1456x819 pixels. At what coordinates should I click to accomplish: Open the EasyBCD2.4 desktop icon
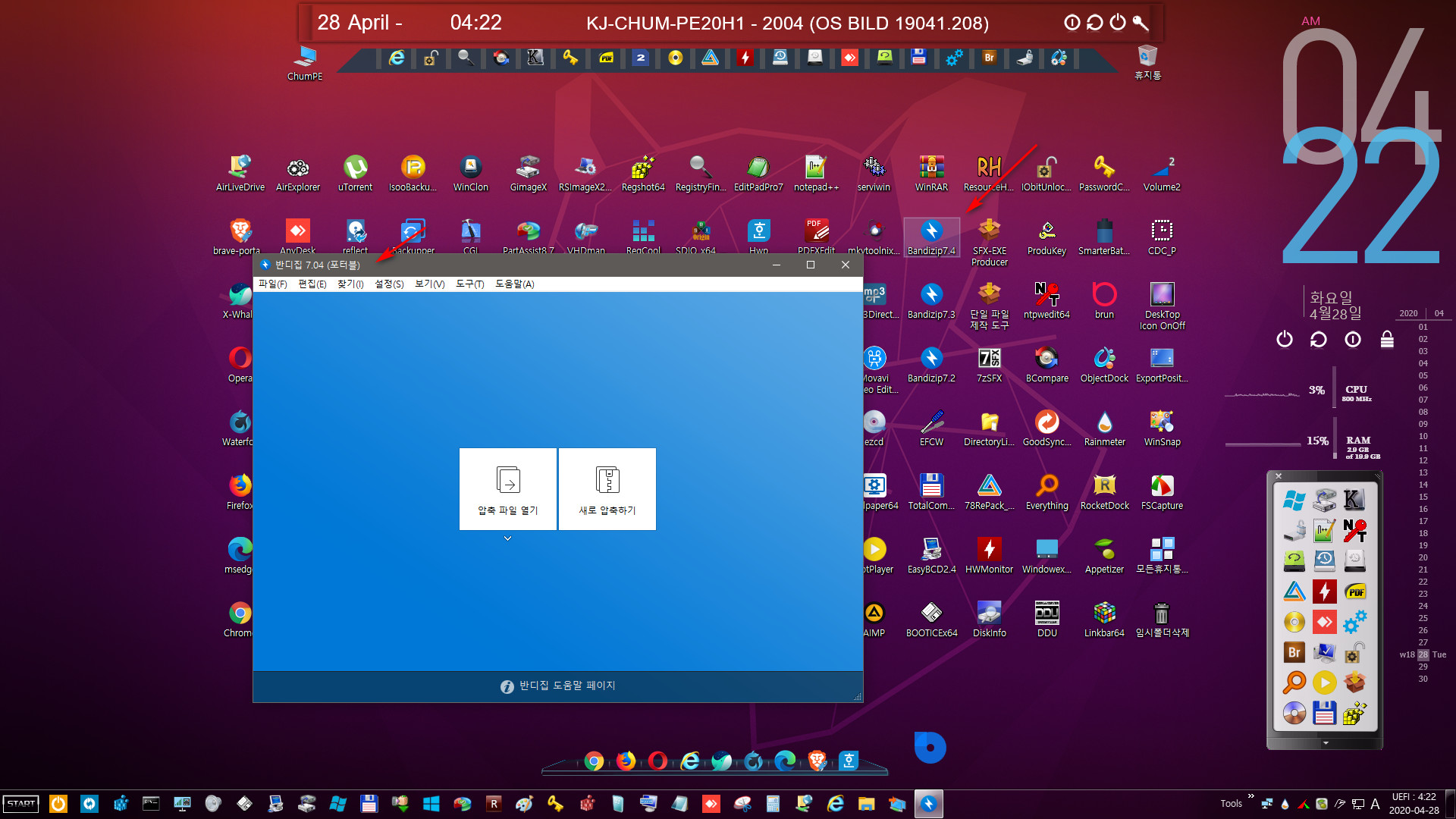[x=931, y=555]
